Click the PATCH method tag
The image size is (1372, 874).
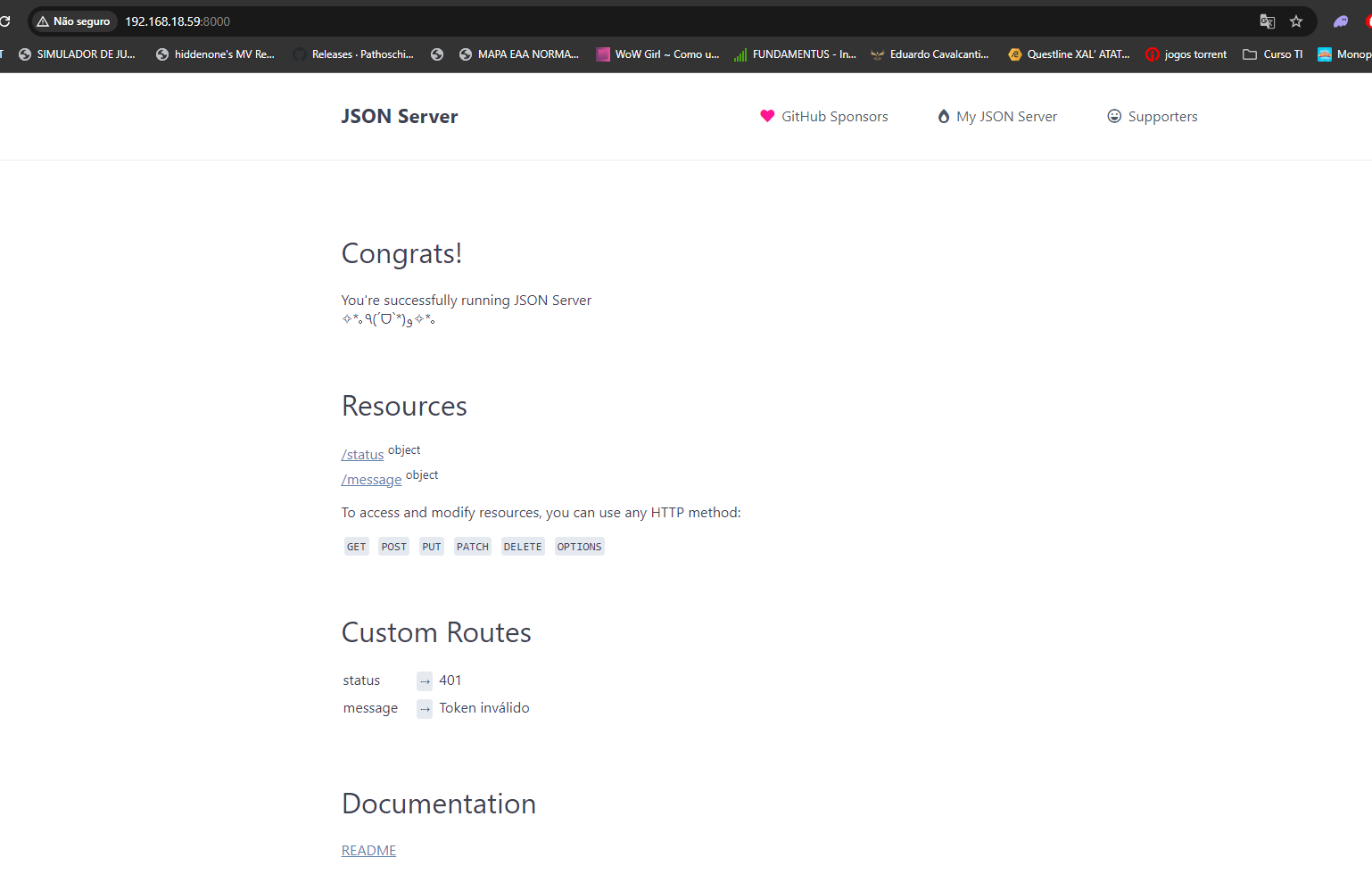tap(473, 547)
